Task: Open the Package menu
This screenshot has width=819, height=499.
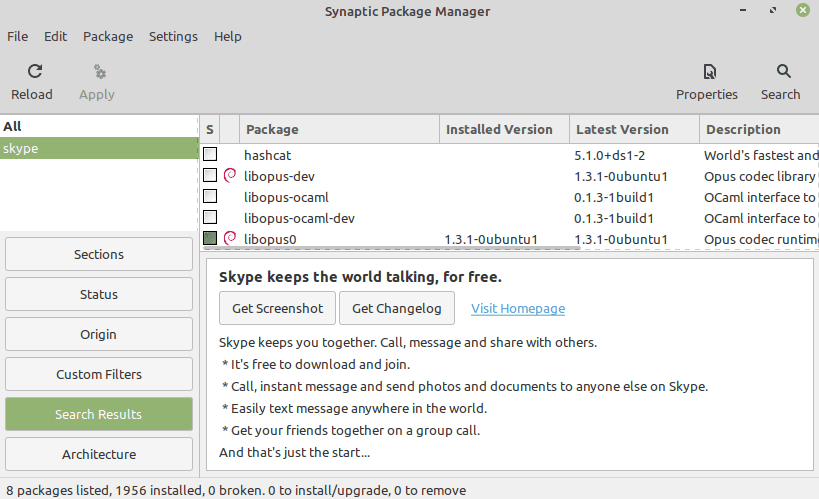Action: tap(108, 36)
